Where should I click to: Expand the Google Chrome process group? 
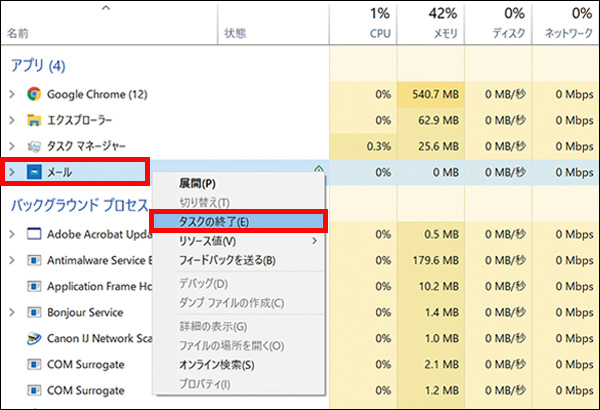point(12,94)
